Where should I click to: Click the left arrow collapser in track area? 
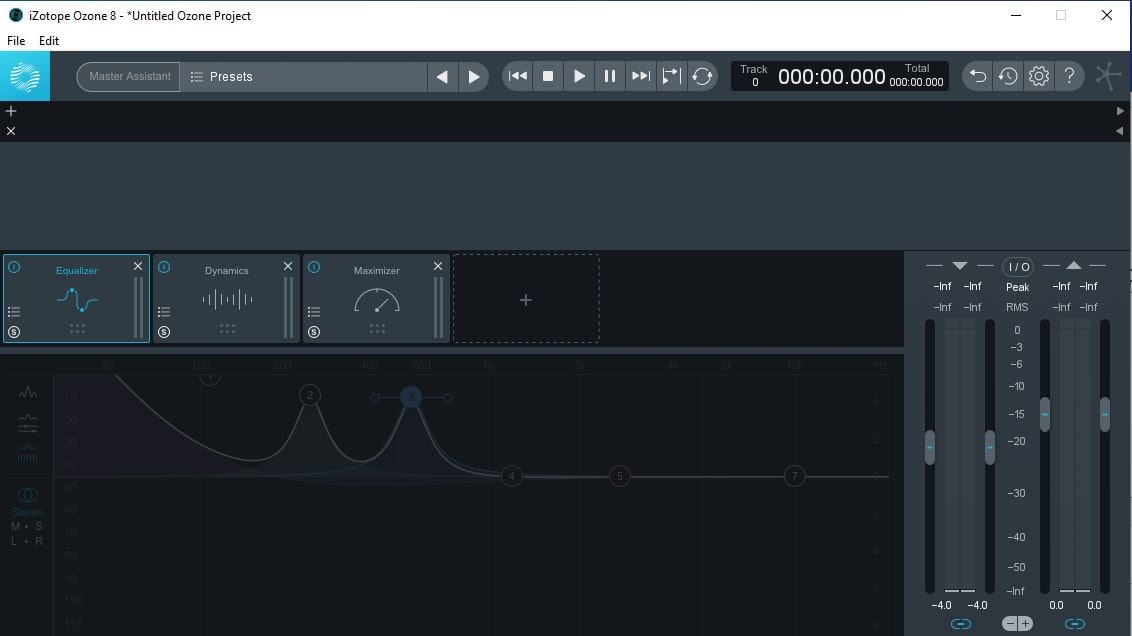click(x=1120, y=131)
